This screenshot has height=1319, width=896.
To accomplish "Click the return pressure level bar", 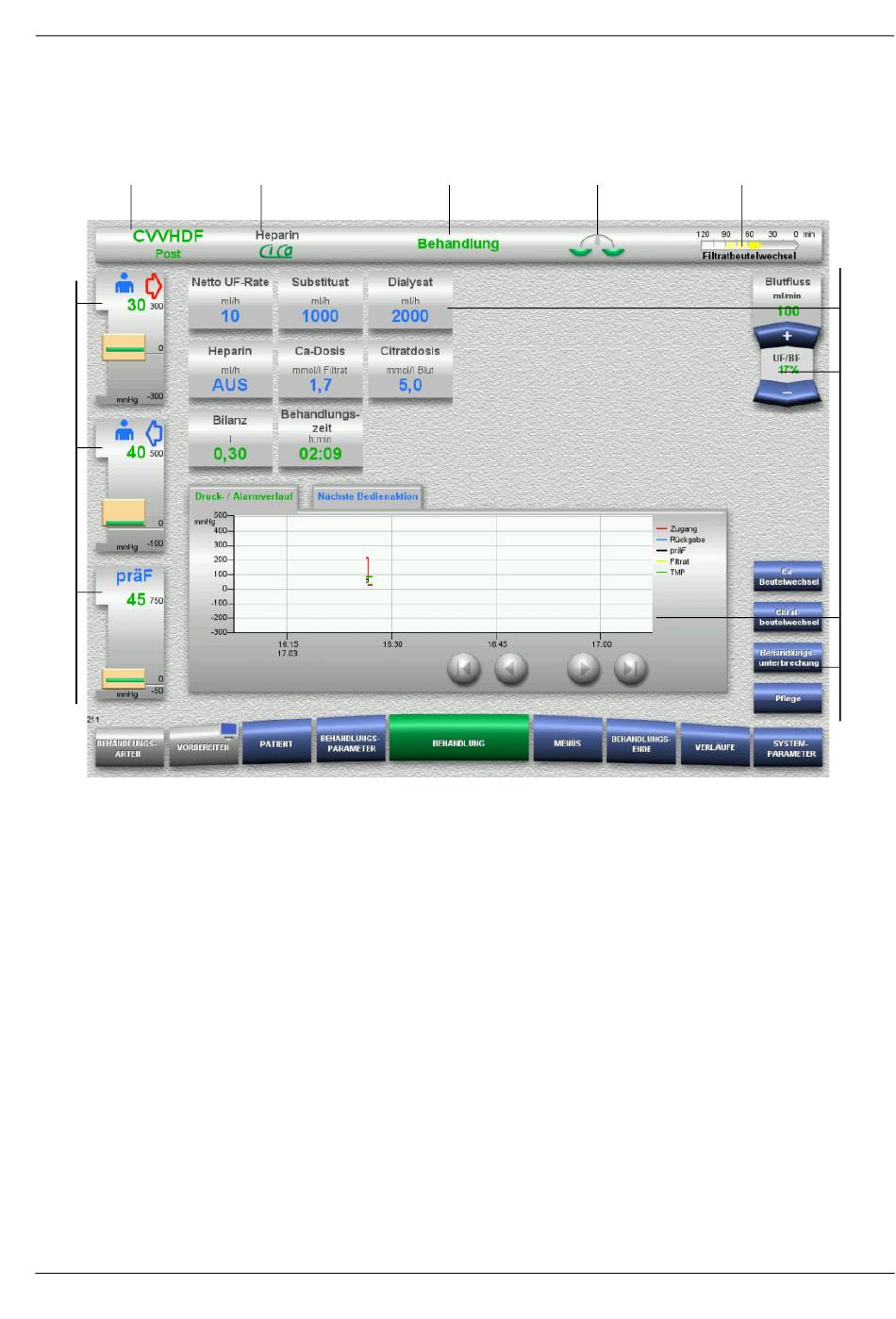I will click(124, 513).
